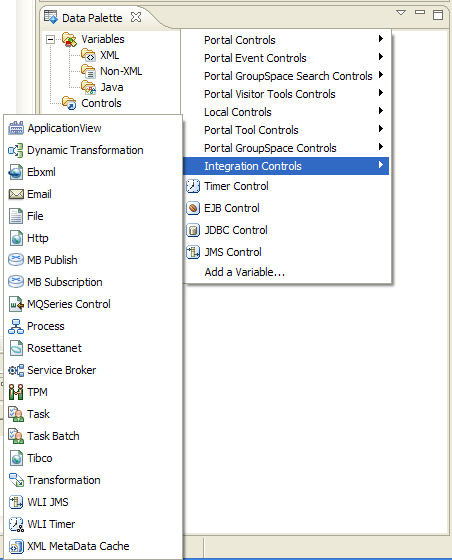
Task: Click the Task Batch icon
Action: [x=16, y=436]
